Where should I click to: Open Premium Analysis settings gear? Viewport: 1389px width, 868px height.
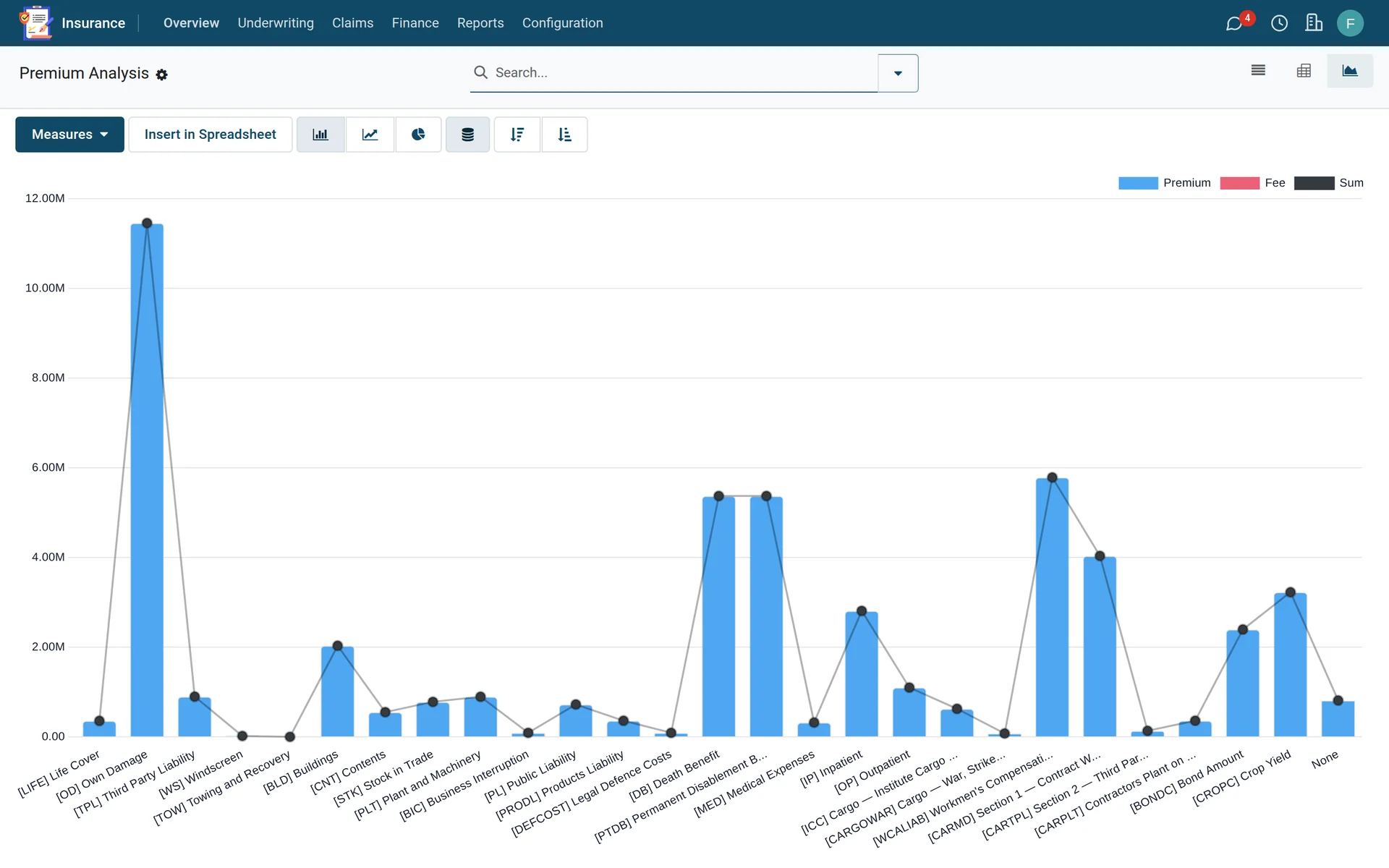[x=162, y=75]
